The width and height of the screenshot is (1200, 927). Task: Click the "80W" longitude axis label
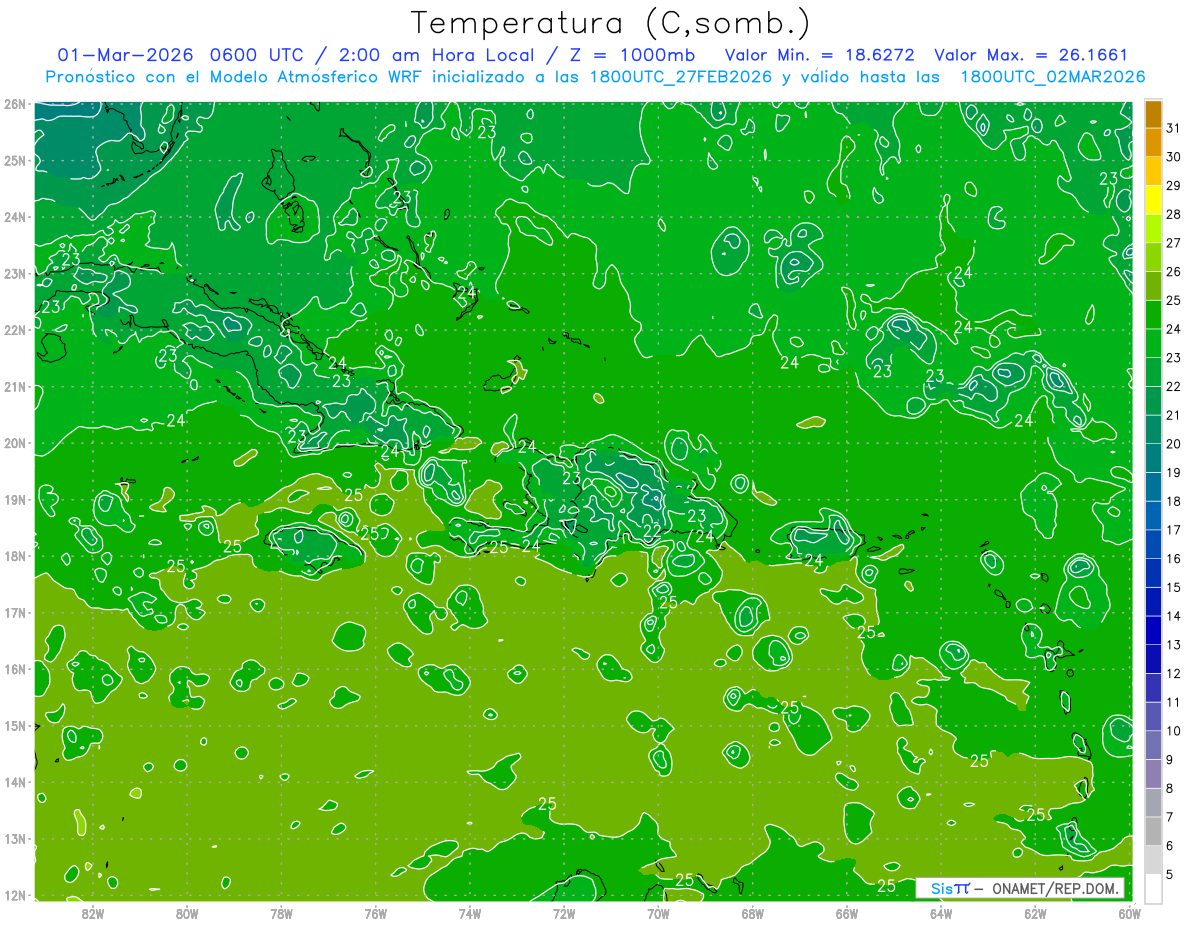pyautogui.click(x=187, y=913)
